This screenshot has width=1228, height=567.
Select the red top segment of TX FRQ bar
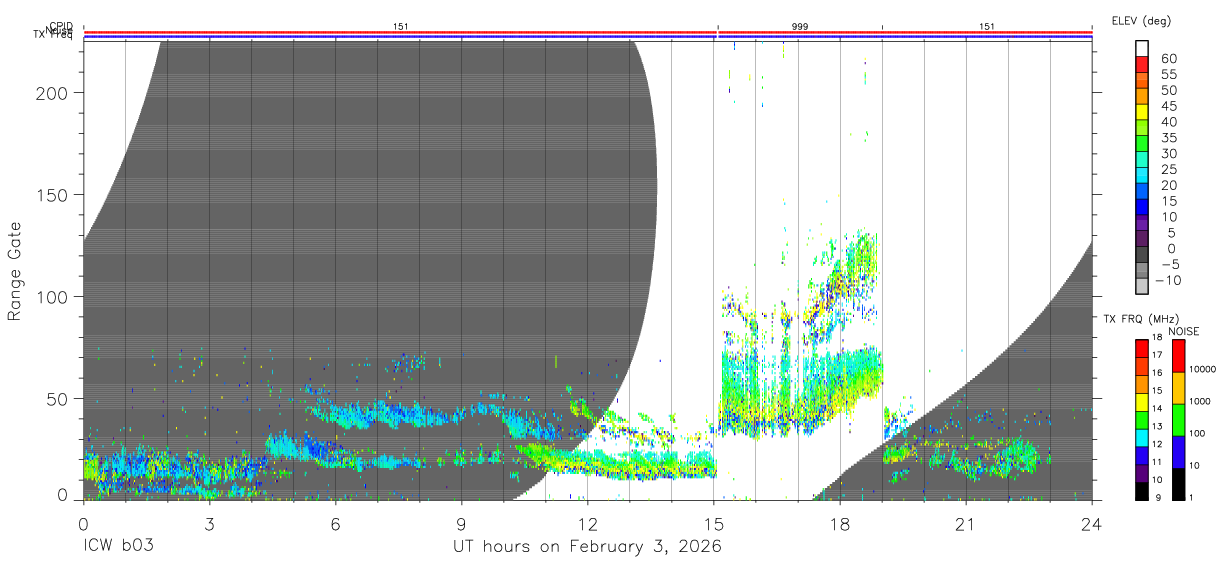pos(1142,349)
